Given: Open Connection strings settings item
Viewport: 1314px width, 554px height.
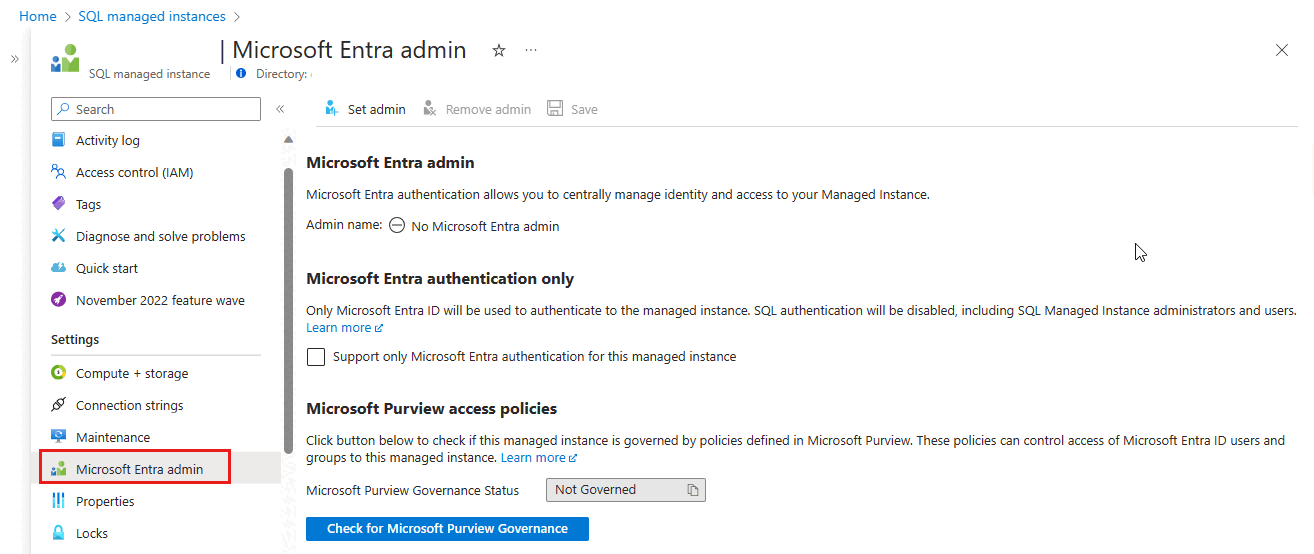Looking at the screenshot, I should click(129, 405).
